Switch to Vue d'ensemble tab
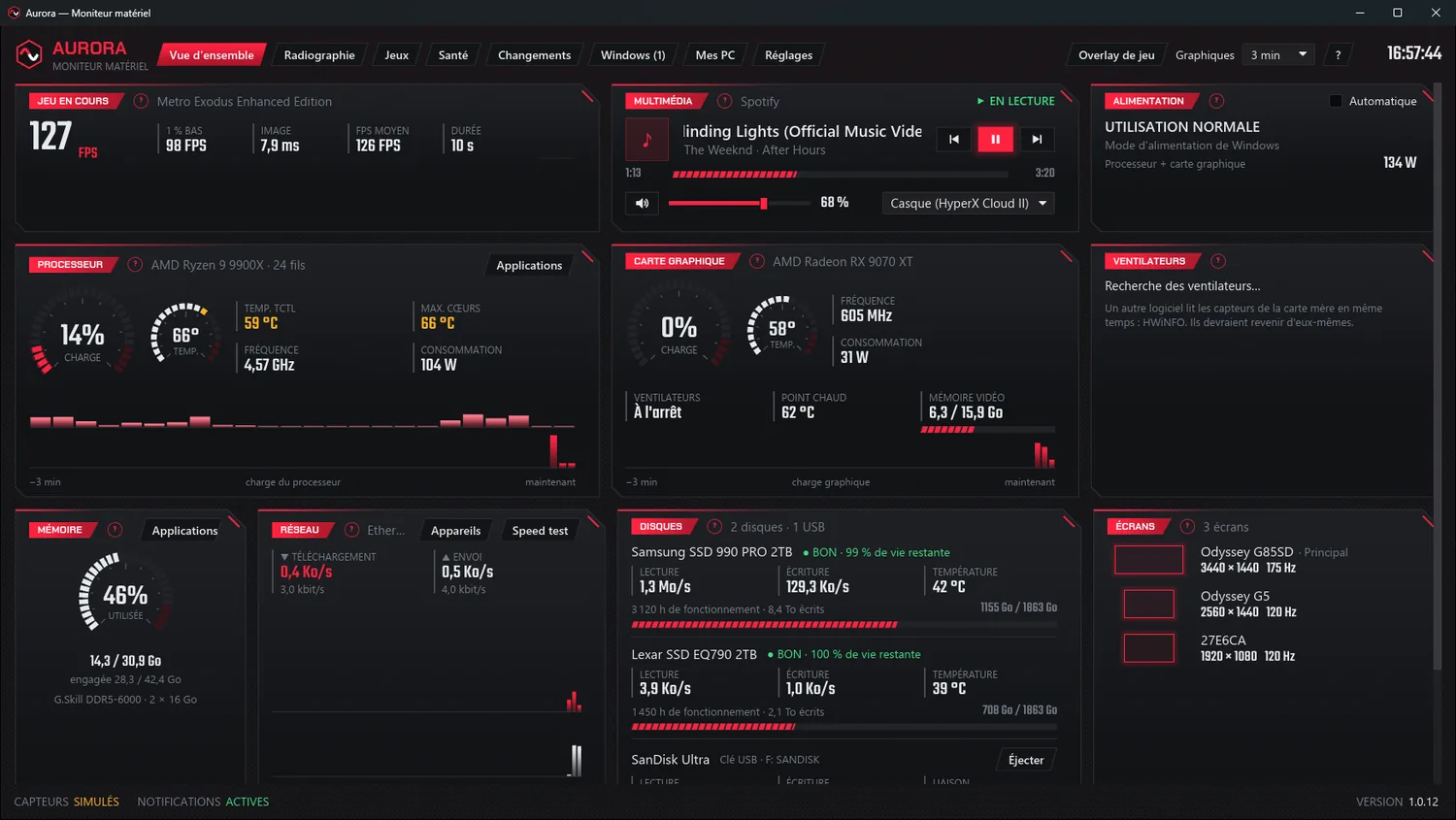Viewport: 1456px width, 820px height. tap(211, 55)
